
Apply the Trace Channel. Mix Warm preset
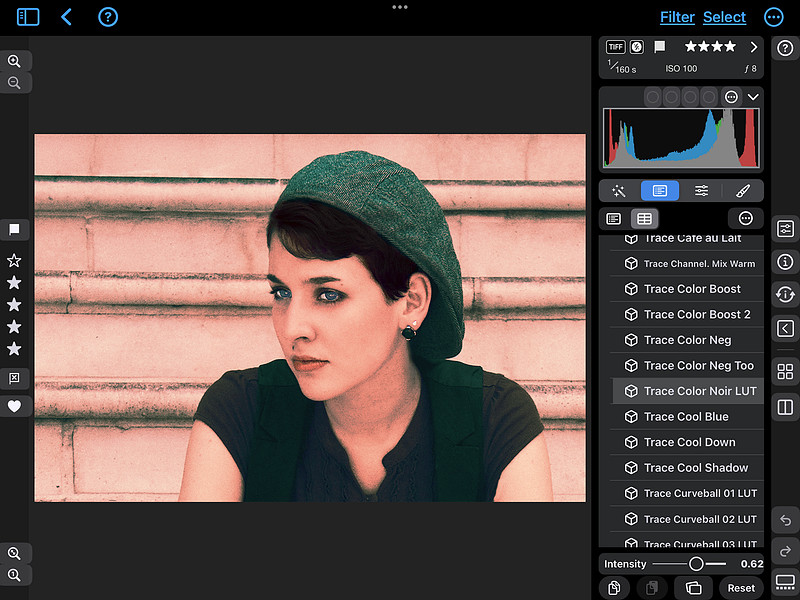[x=687, y=263]
